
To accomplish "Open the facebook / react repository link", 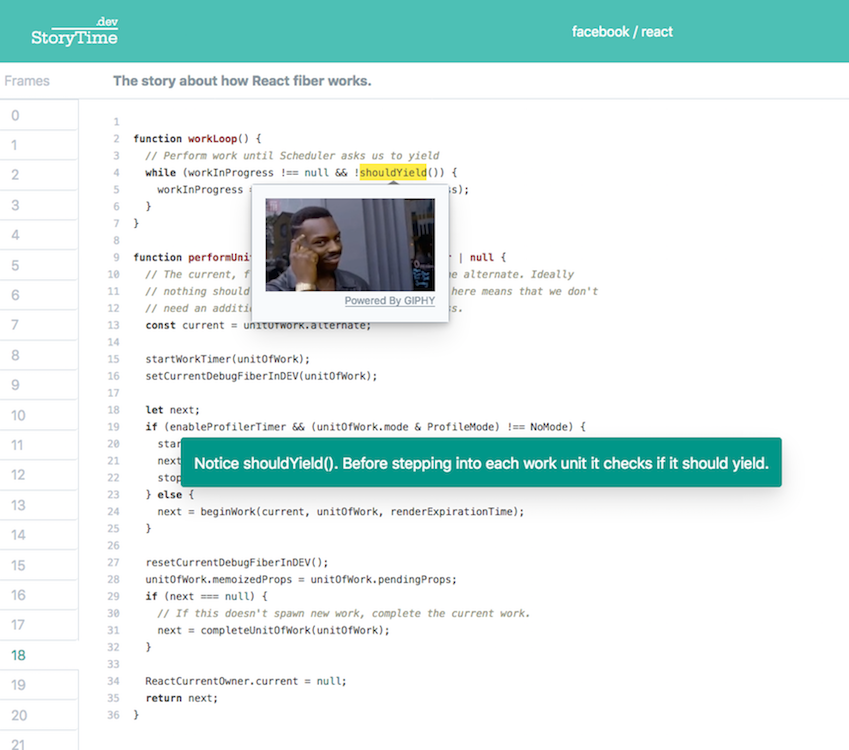I will coord(622,32).
